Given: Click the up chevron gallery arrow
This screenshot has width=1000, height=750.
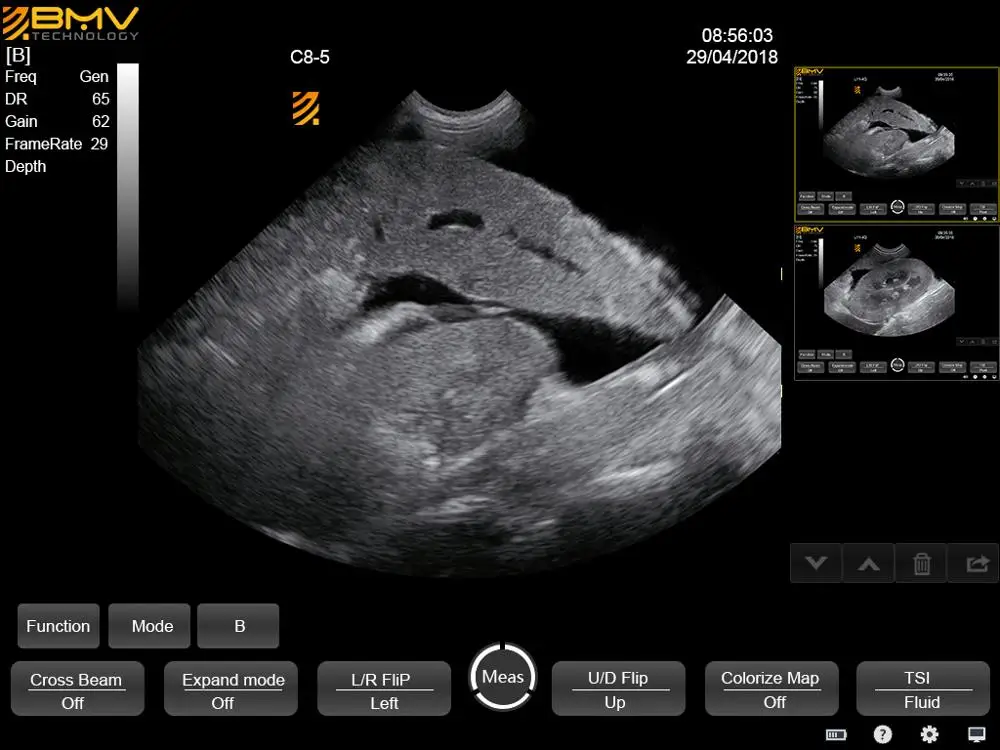Looking at the screenshot, I should pyautogui.click(x=869, y=563).
